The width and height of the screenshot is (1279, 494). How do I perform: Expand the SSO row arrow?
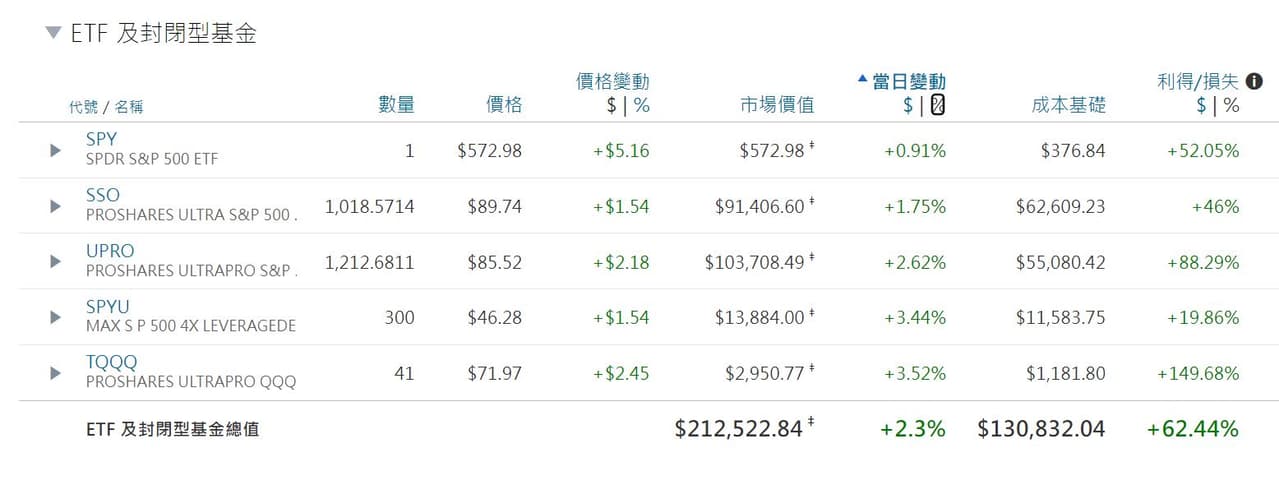coord(56,206)
